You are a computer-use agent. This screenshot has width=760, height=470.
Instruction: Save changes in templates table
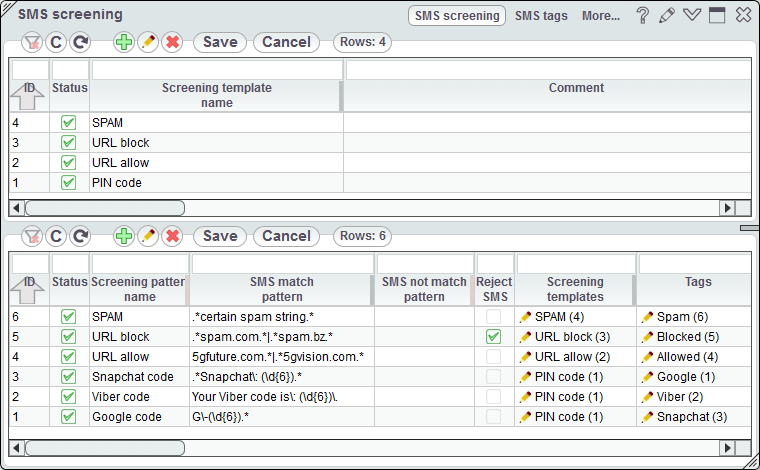point(220,42)
